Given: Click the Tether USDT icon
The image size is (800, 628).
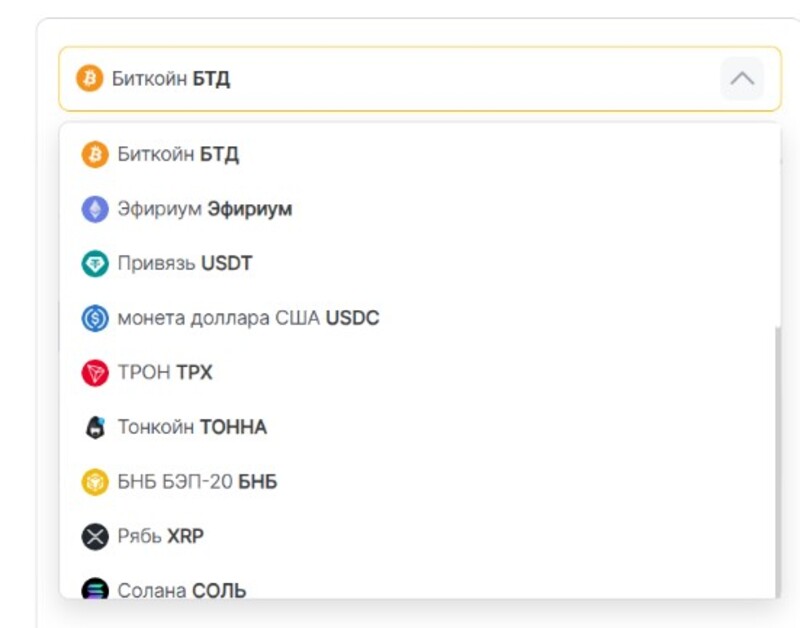Looking at the screenshot, I should pos(95,263).
